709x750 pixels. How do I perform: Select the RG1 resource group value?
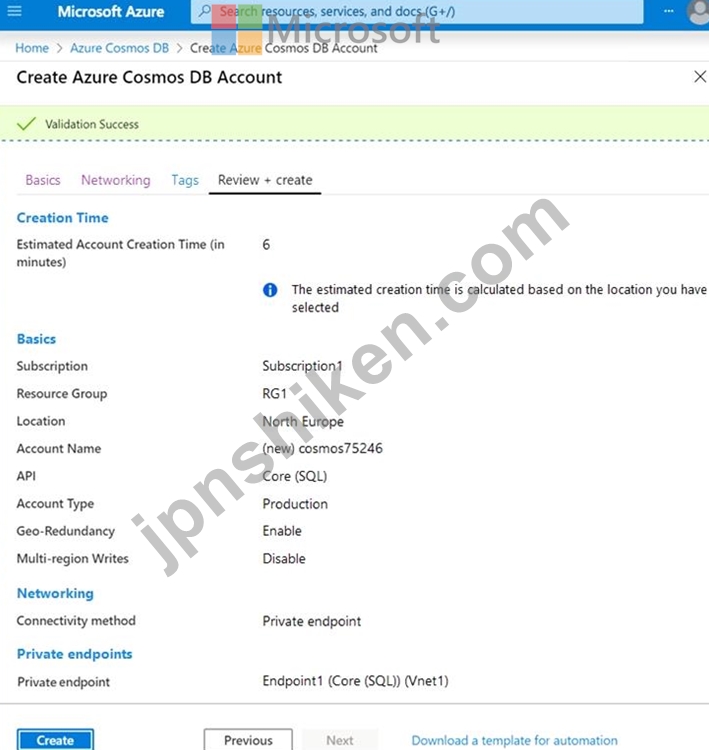point(275,394)
